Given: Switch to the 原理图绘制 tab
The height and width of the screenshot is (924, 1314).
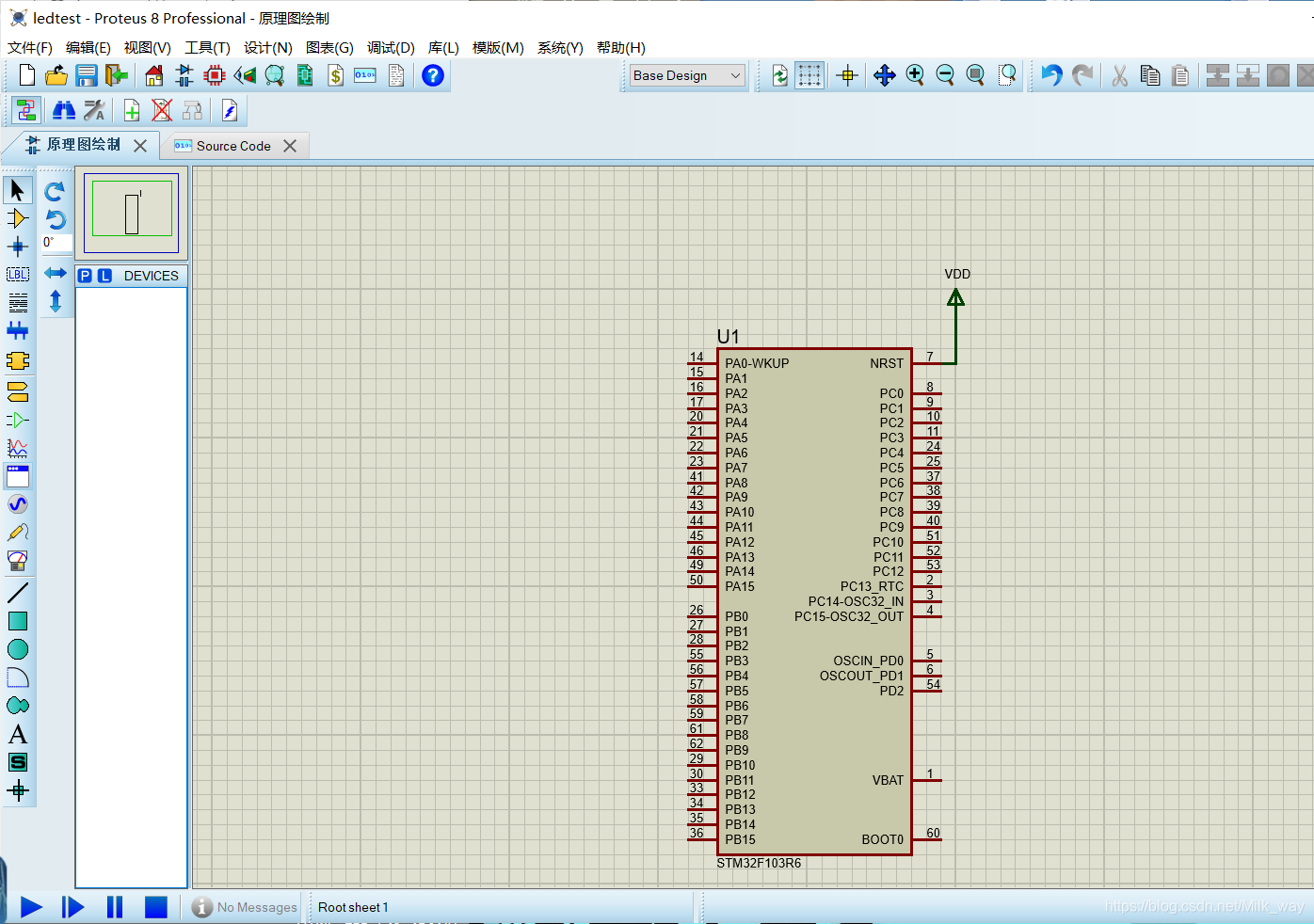Looking at the screenshot, I should (84, 145).
